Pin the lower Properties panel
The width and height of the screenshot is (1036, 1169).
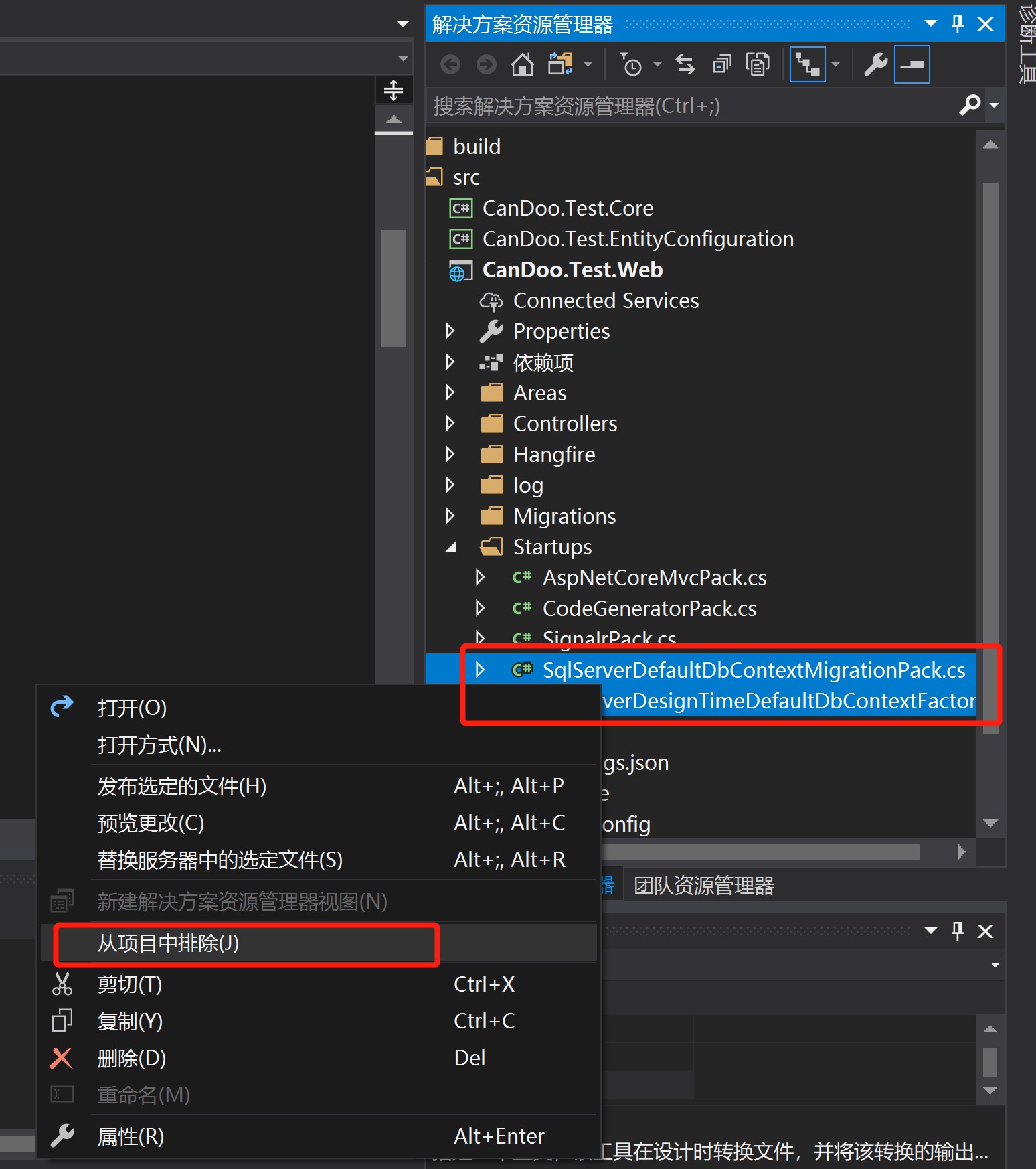[x=958, y=931]
